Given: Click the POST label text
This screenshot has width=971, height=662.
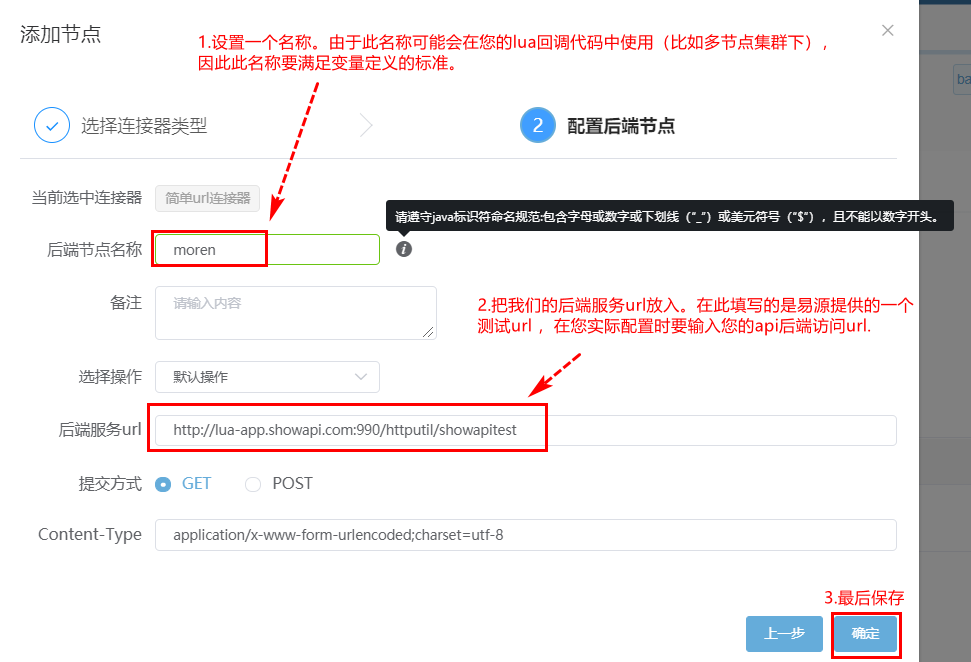Looking at the screenshot, I should pos(292,483).
